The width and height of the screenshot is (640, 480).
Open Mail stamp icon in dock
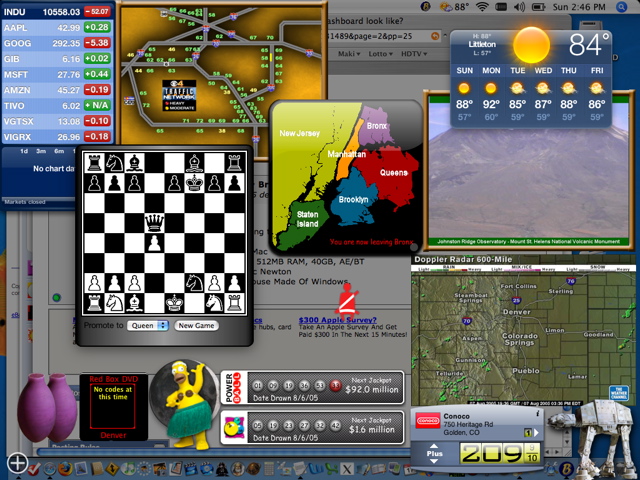click(81, 469)
